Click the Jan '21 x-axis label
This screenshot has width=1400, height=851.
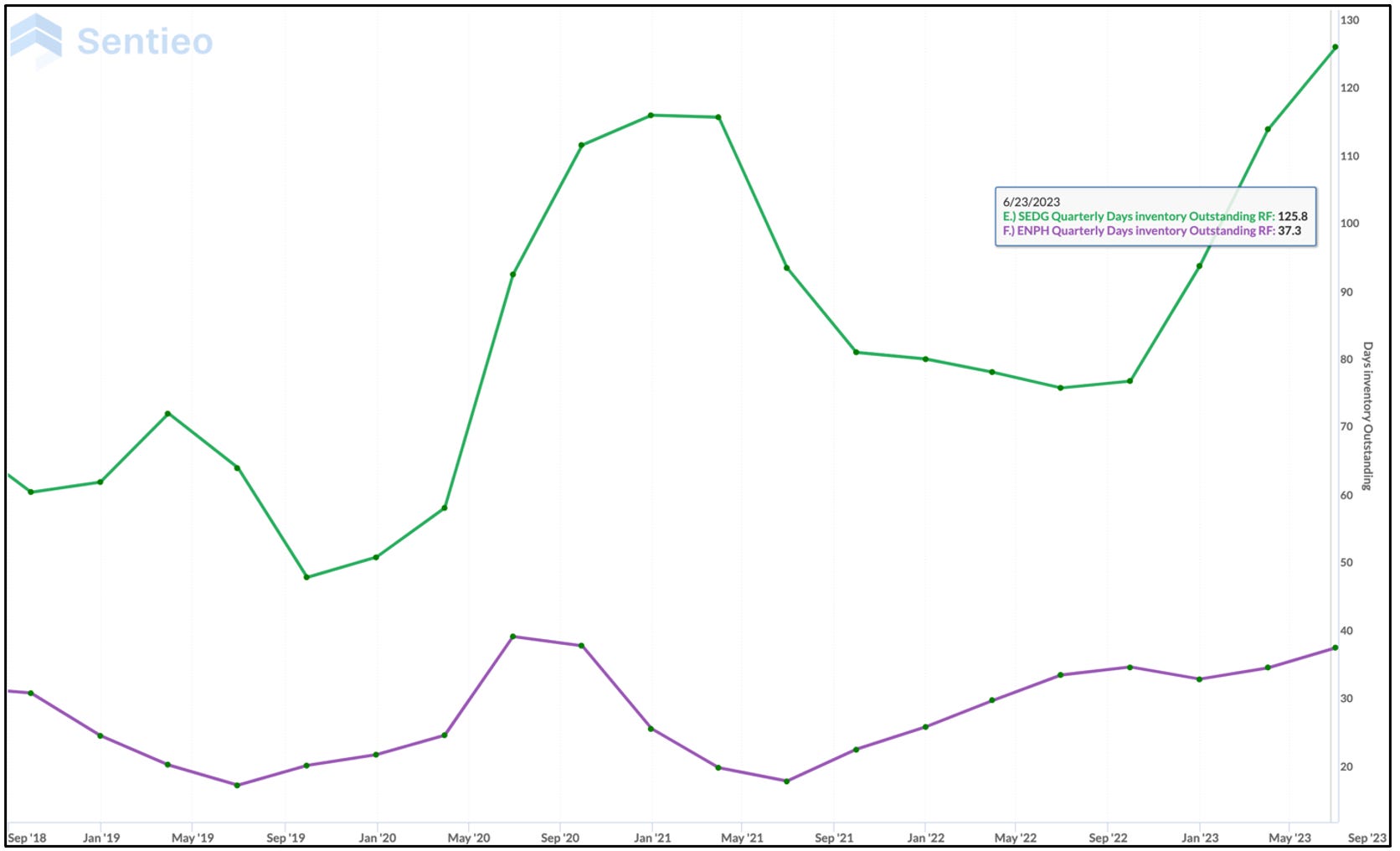pos(652,838)
